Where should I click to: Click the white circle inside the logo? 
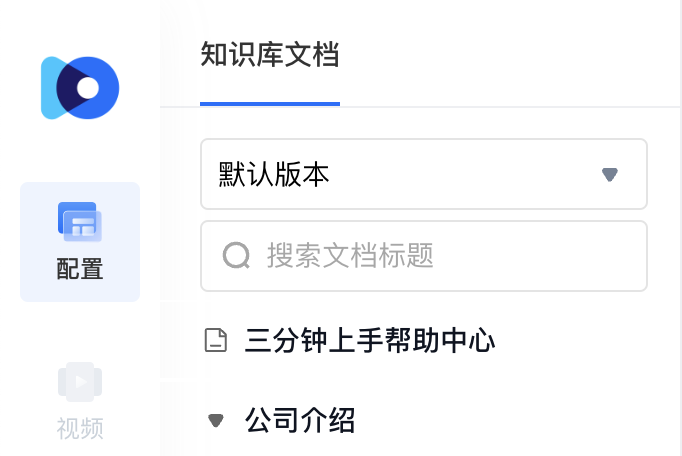pos(88,87)
